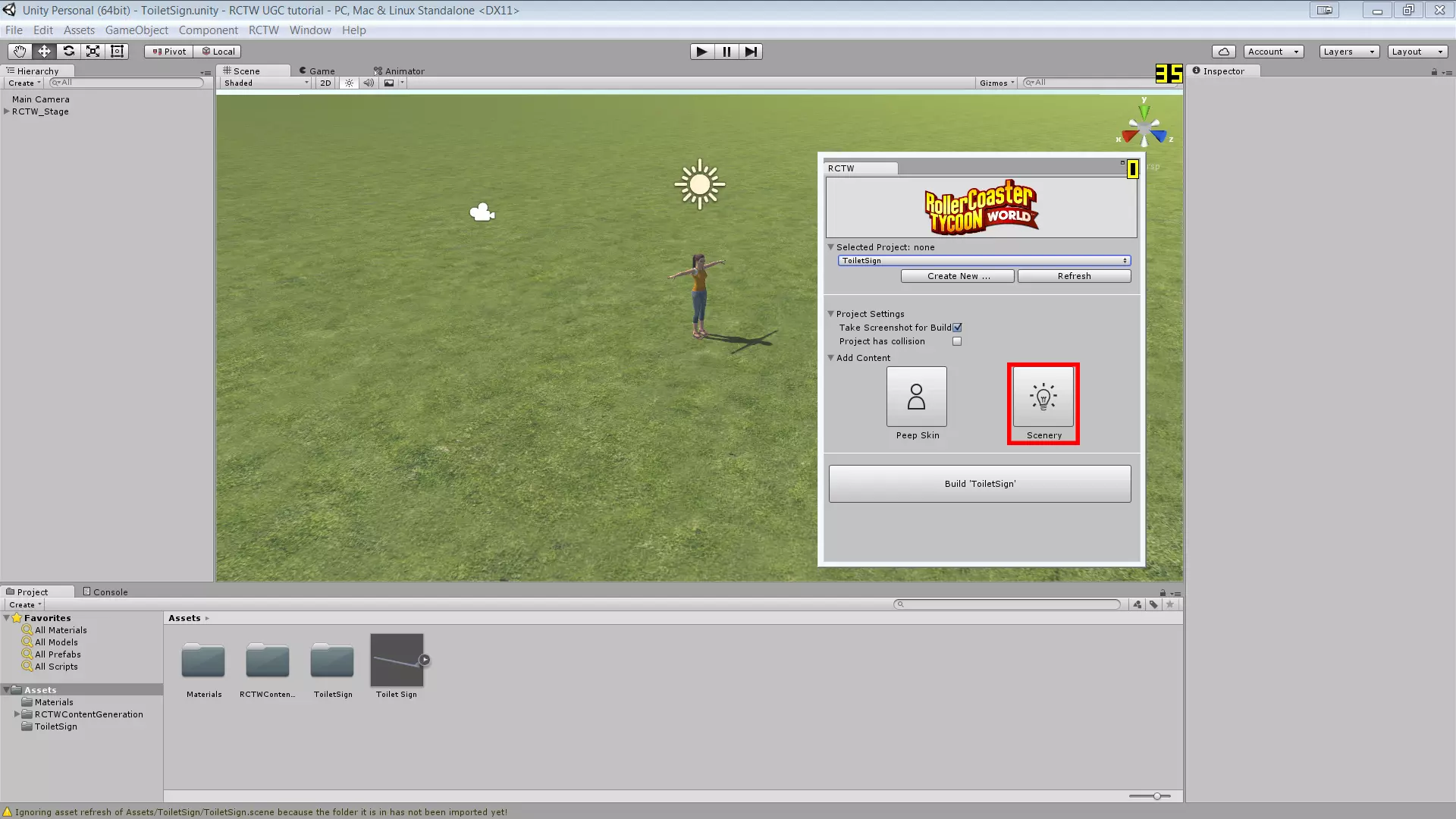Switch to the Console tab
This screenshot has width=1456, height=819.
click(x=105, y=592)
